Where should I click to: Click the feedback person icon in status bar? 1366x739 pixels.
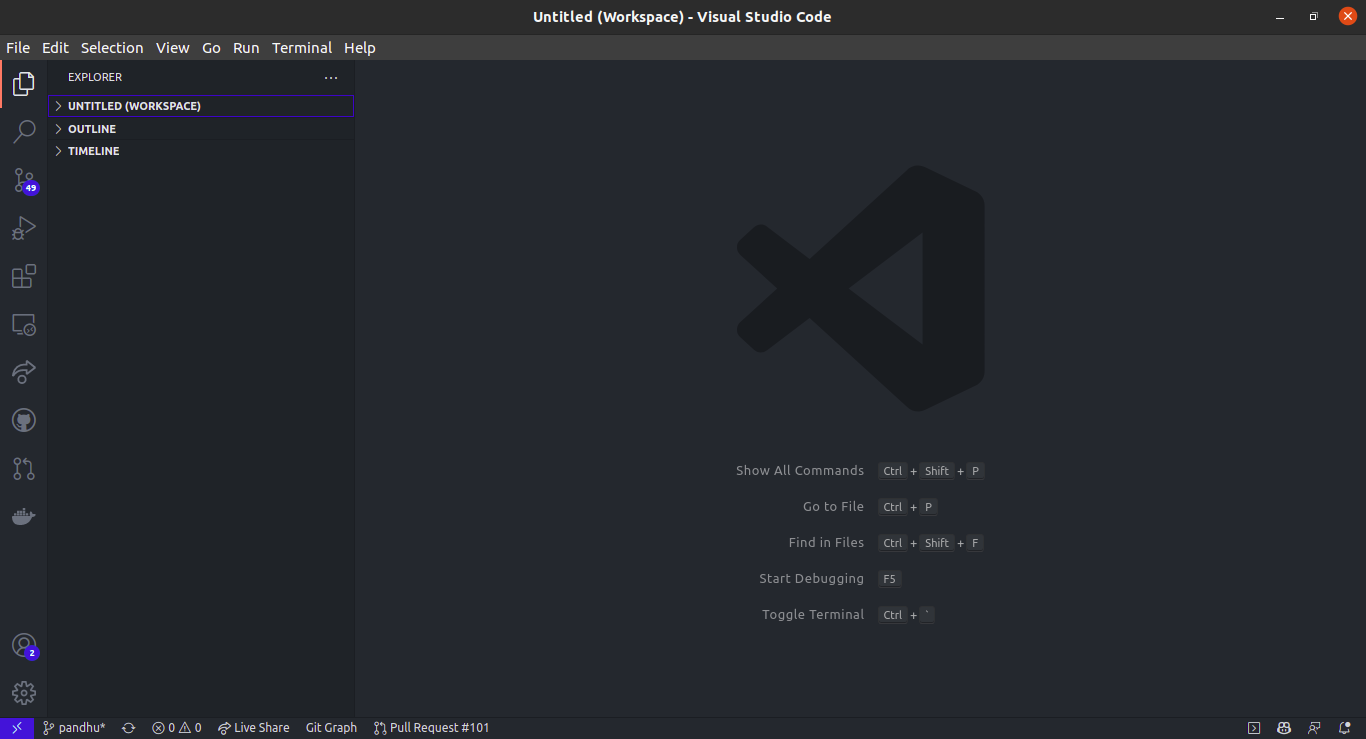pos(1314,728)
